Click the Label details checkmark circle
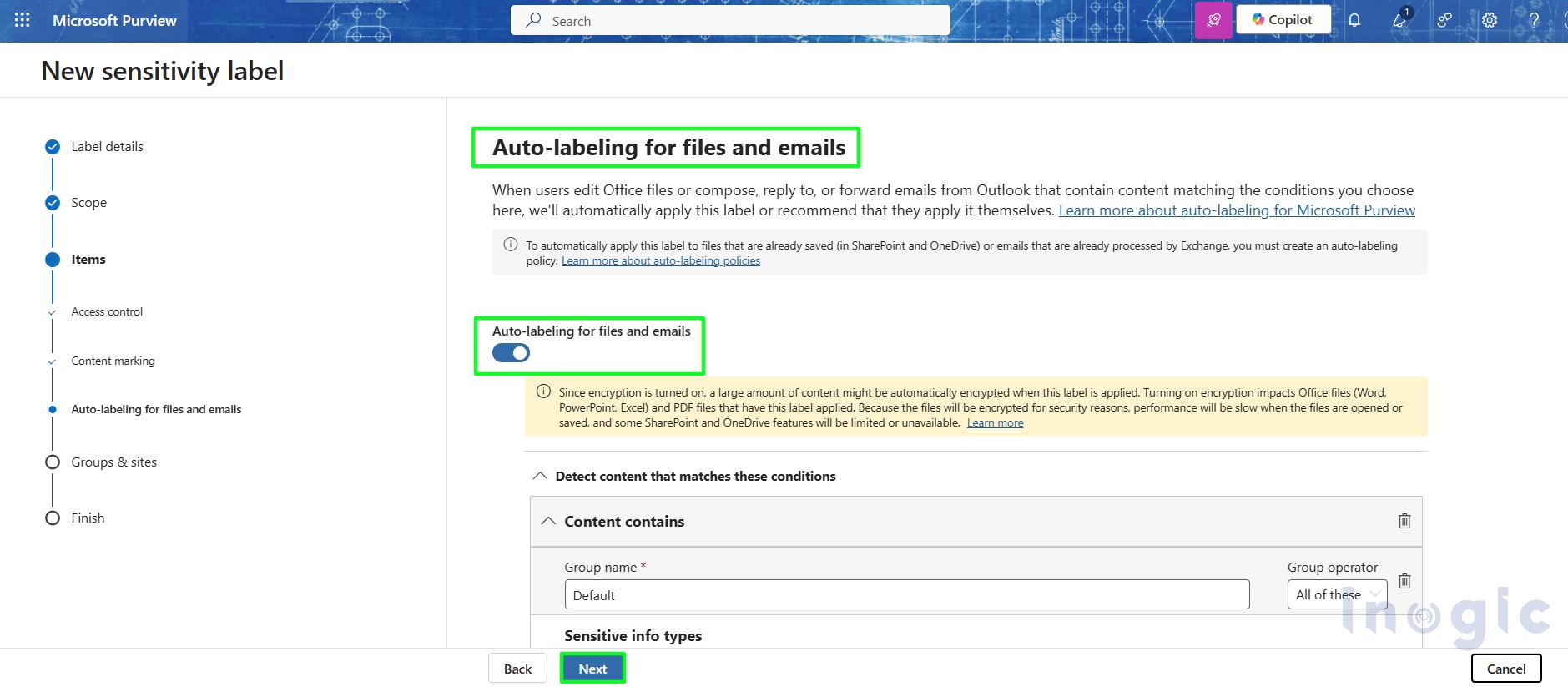The height and width of the screenshot is (687, 1568). (x=53, y=147)
